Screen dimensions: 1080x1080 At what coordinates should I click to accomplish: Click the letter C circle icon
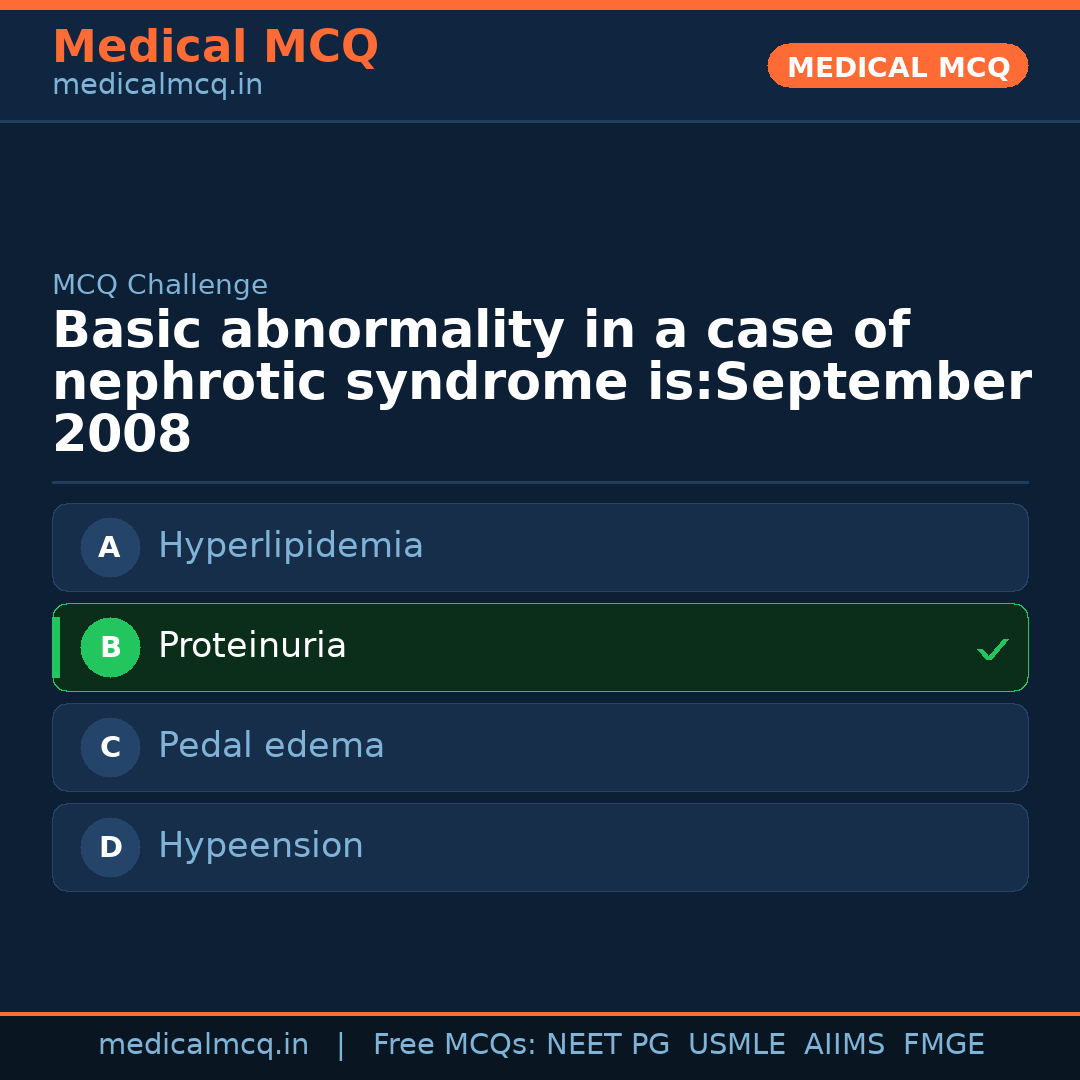[110, 747]
